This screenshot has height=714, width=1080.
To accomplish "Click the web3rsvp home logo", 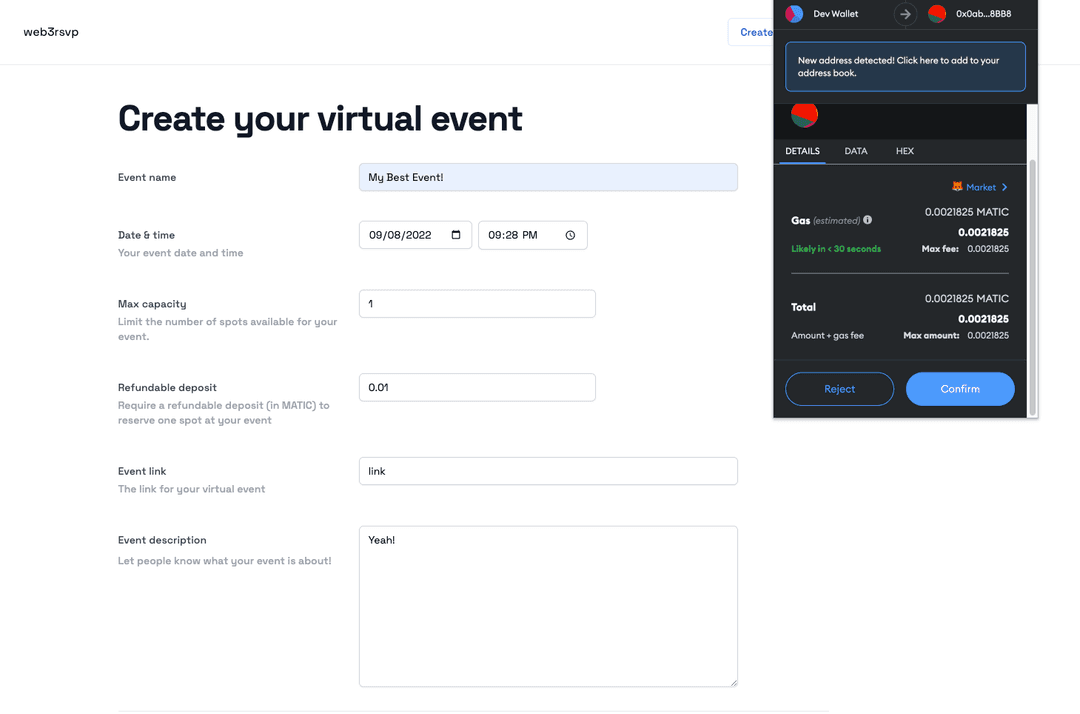I will tap(51, 32).
